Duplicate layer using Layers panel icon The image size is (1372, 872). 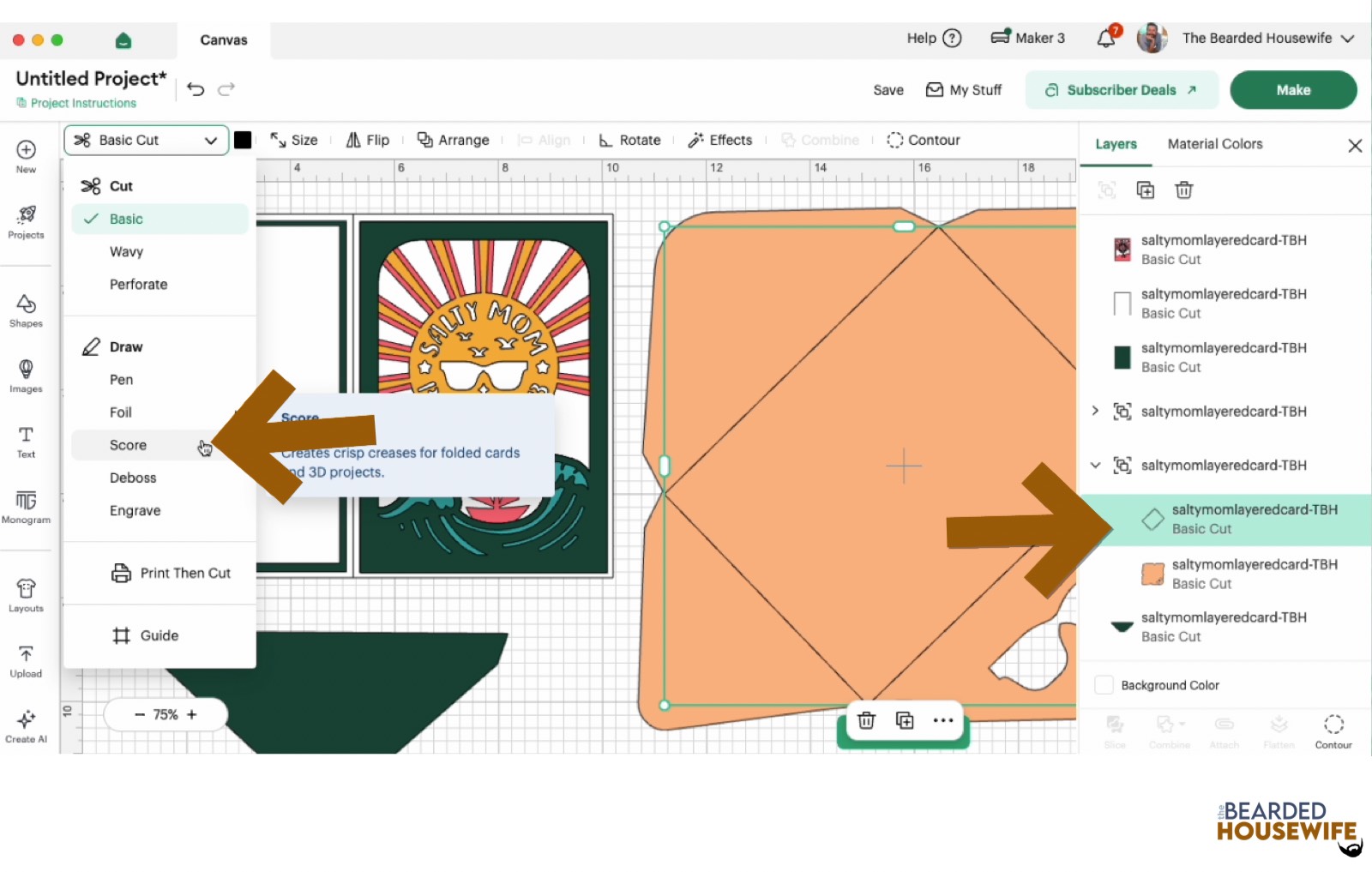click(1146, 190)
